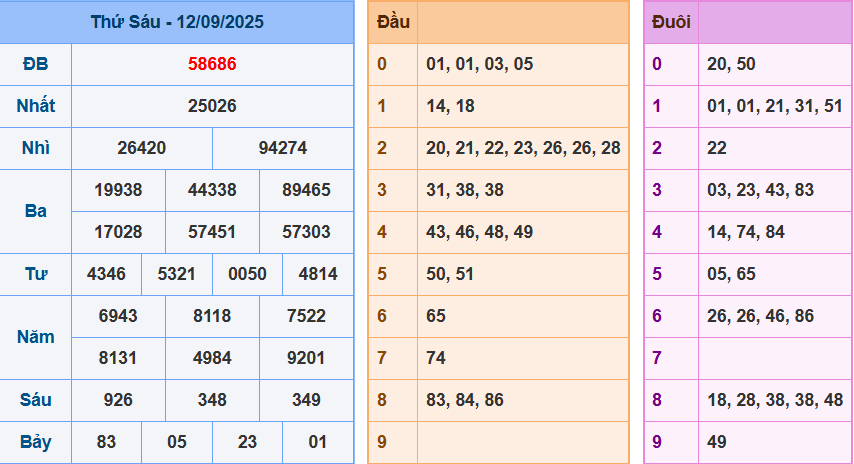Viewport: 854px width, 464px height.
Task: Click the Ba row label
Action: point(35,211)
